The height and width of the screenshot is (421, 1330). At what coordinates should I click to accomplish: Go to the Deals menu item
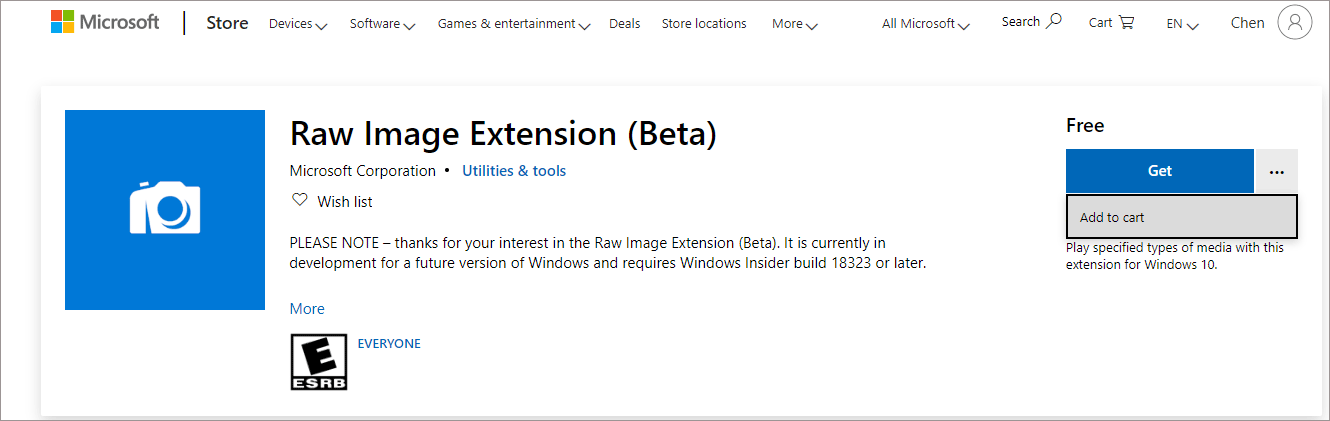click(x=625, y=24)
